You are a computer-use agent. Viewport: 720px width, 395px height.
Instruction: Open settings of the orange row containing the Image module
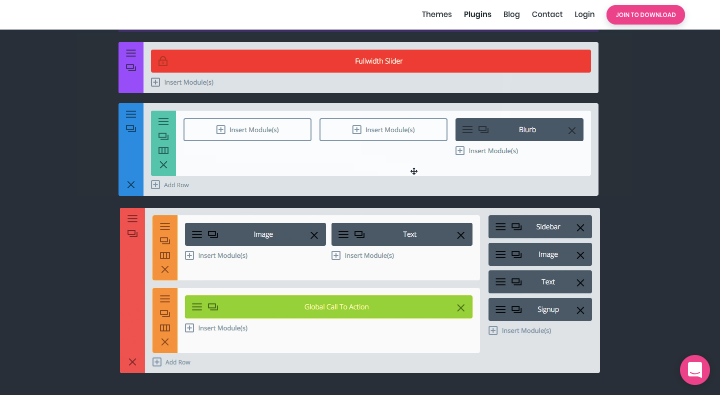(165, 226)
